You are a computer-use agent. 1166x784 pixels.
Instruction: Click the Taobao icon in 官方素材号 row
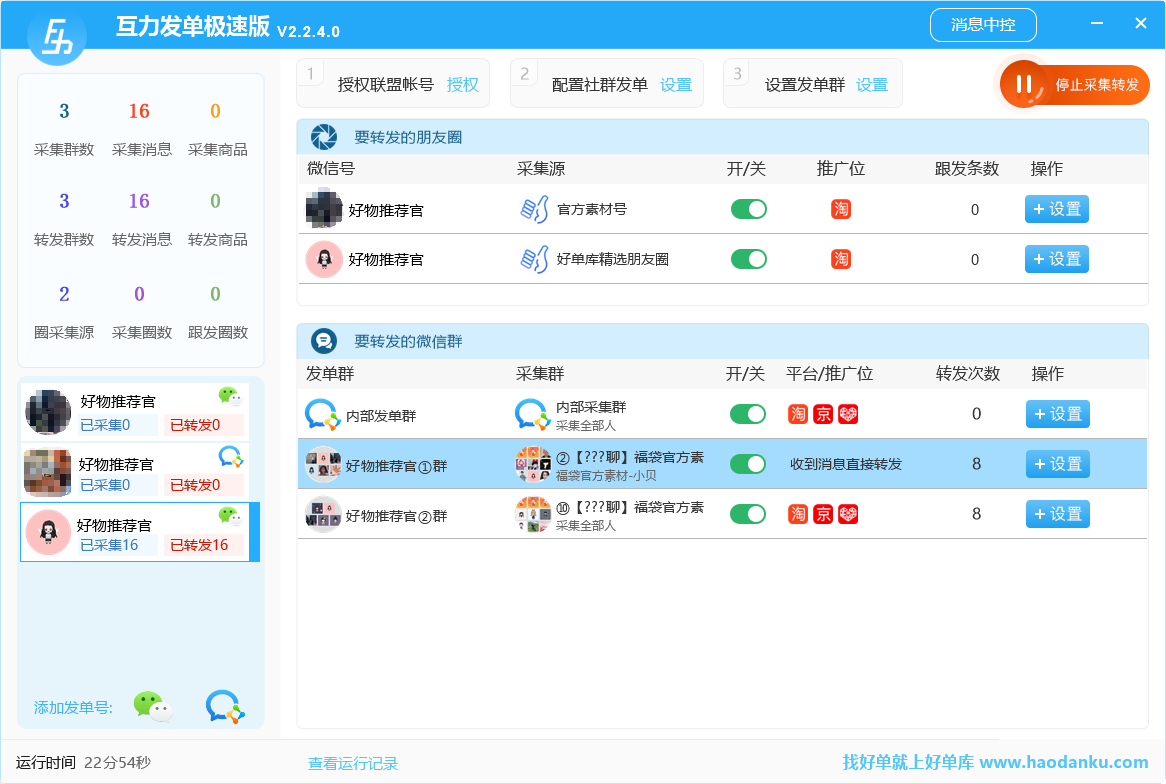point(841,209)
